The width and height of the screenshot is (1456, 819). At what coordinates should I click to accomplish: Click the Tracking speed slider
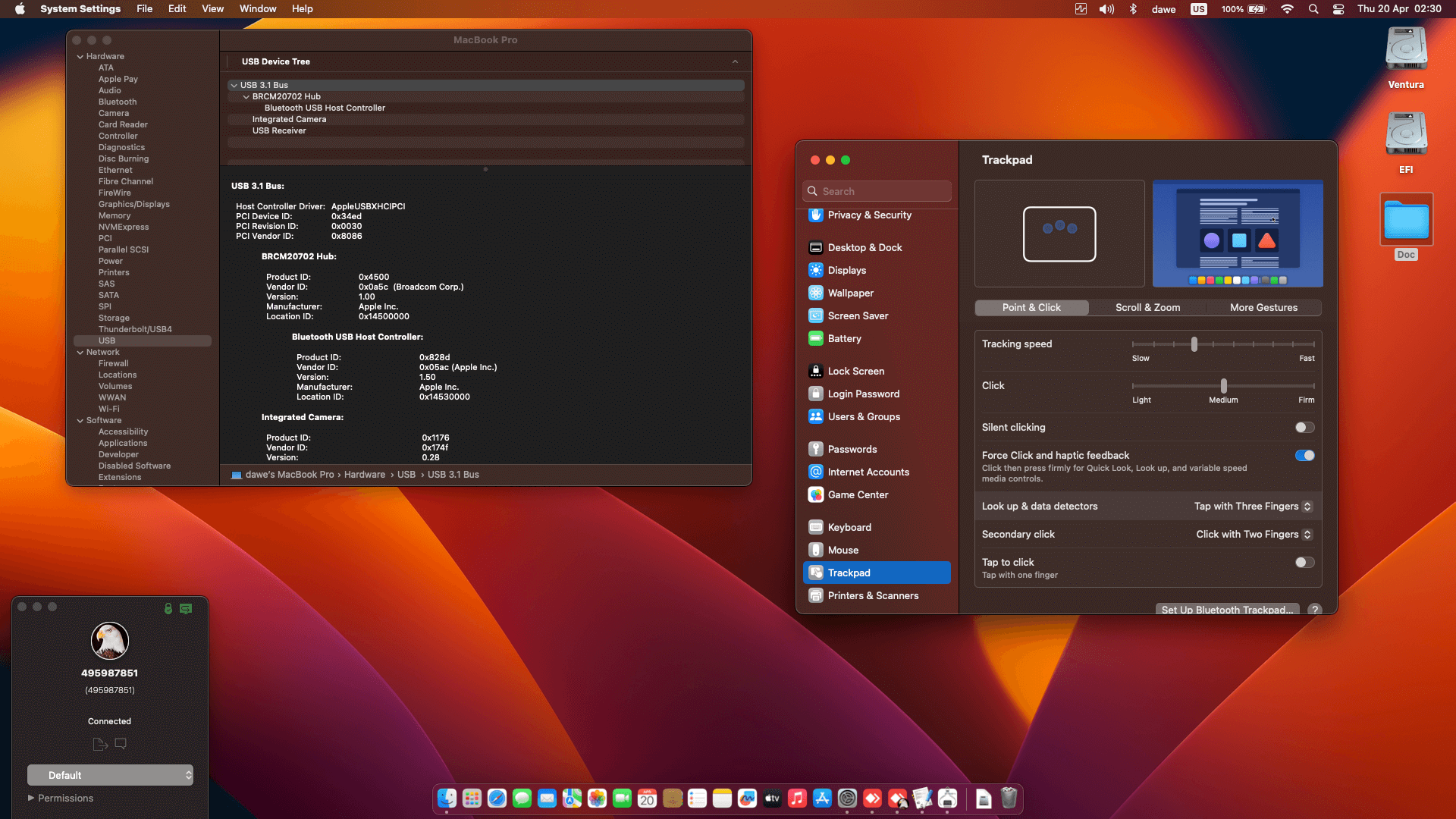pos(1223,344)
